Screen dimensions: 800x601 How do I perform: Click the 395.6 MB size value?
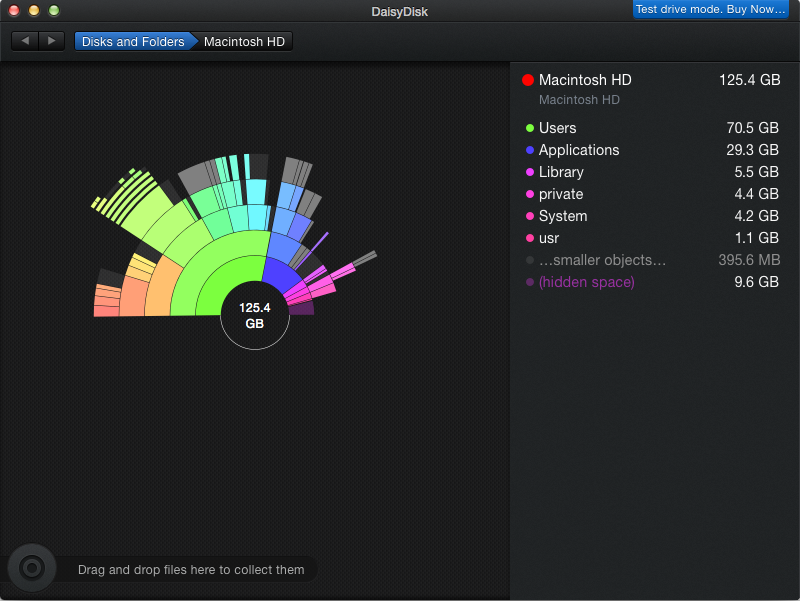point(749,260)
